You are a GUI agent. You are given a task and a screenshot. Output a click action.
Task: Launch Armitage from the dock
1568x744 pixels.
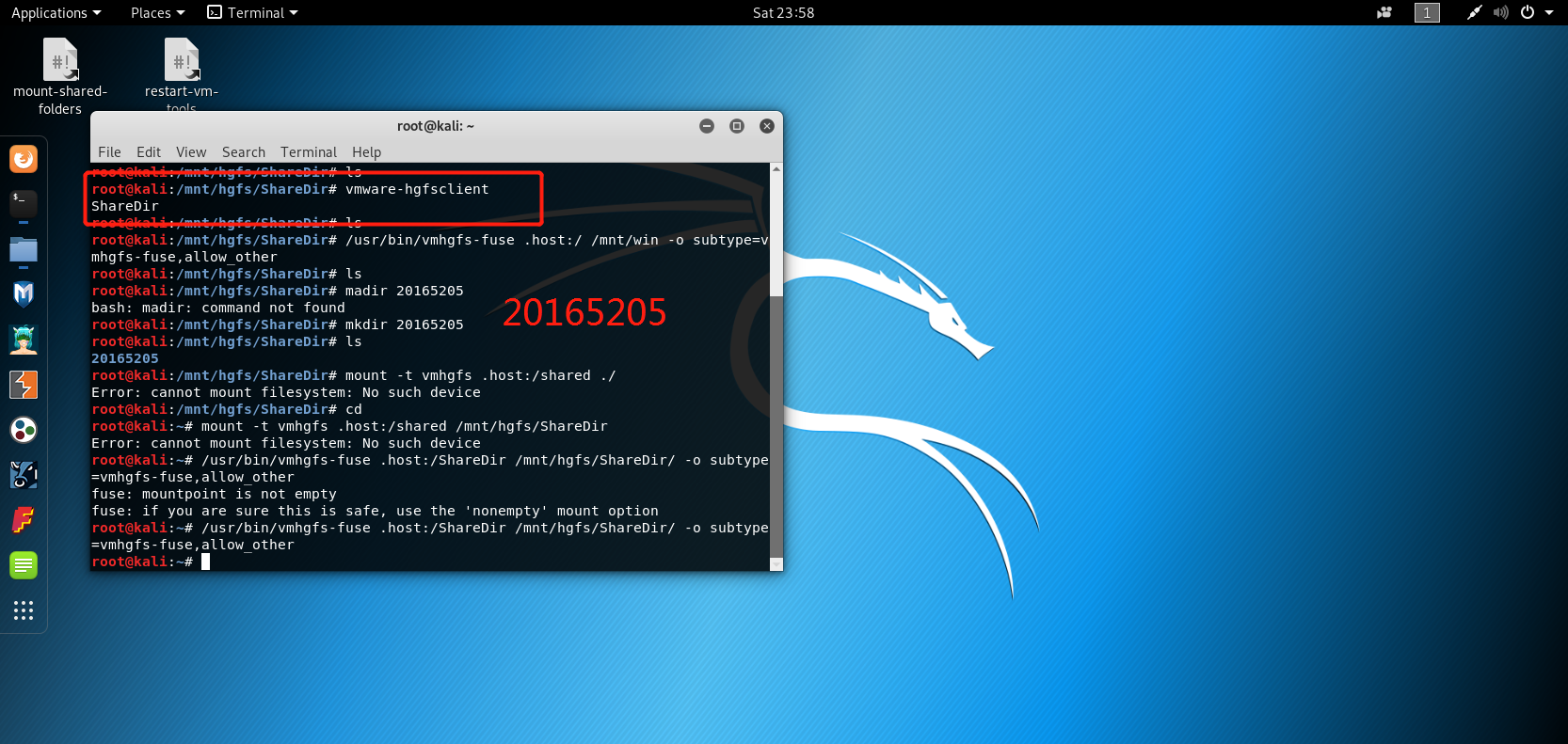tap(24, 340)
